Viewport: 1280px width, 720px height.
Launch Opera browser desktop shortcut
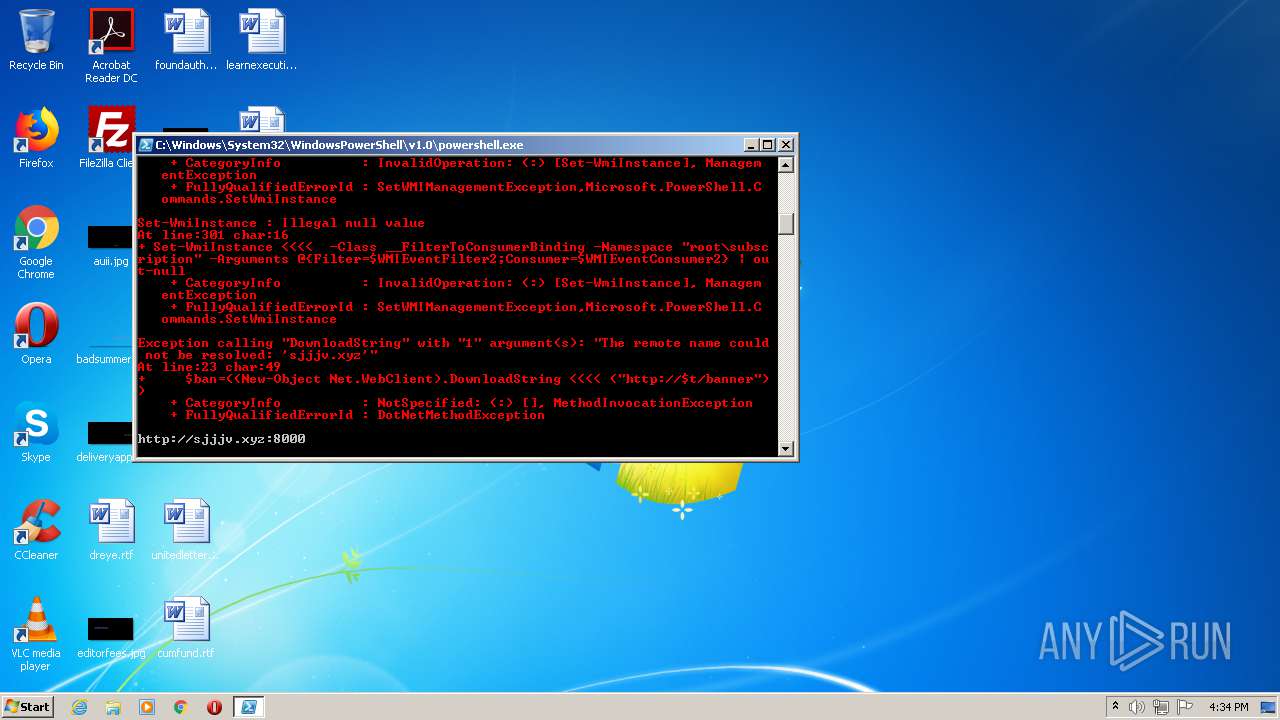point(36,334)
